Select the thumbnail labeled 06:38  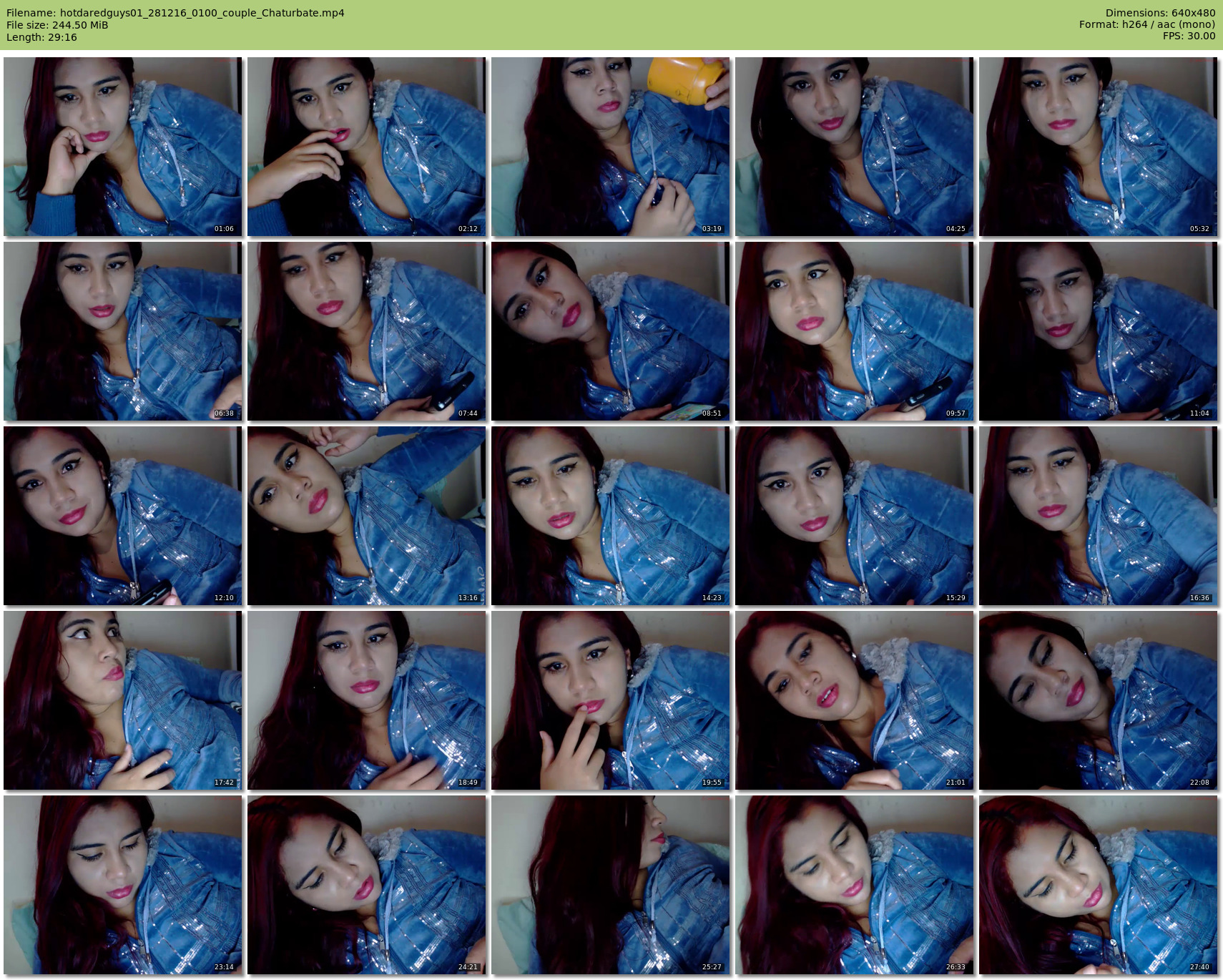pyautogui.click(x=122, y=331)
